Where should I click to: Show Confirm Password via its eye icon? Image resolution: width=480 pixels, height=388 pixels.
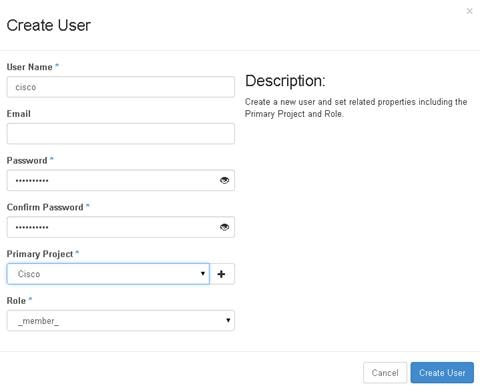click(224, 227)
